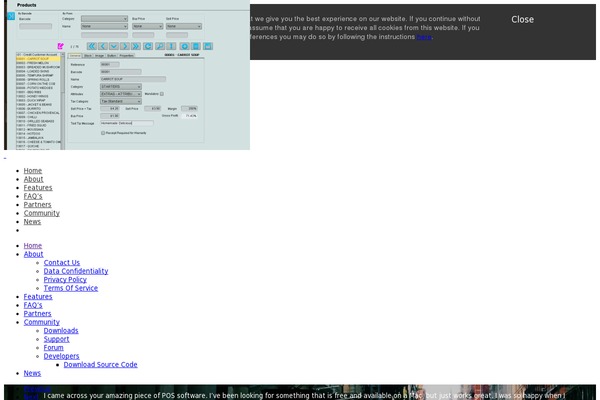Viewport: 600px width, 400px height.
Task: Click the gray News menu item
Action: (32, 222)
